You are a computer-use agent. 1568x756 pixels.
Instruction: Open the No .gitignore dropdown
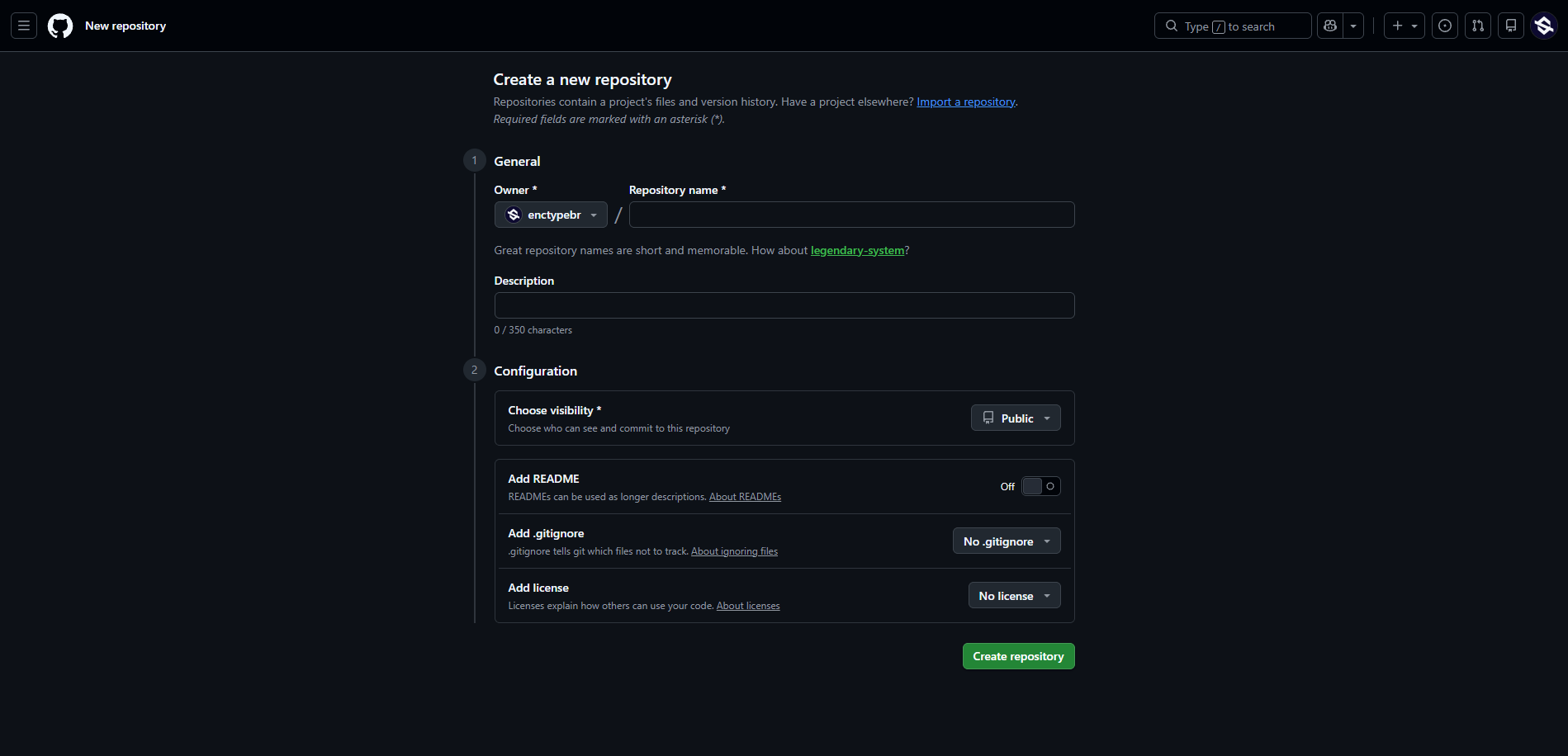[1007, 541]
